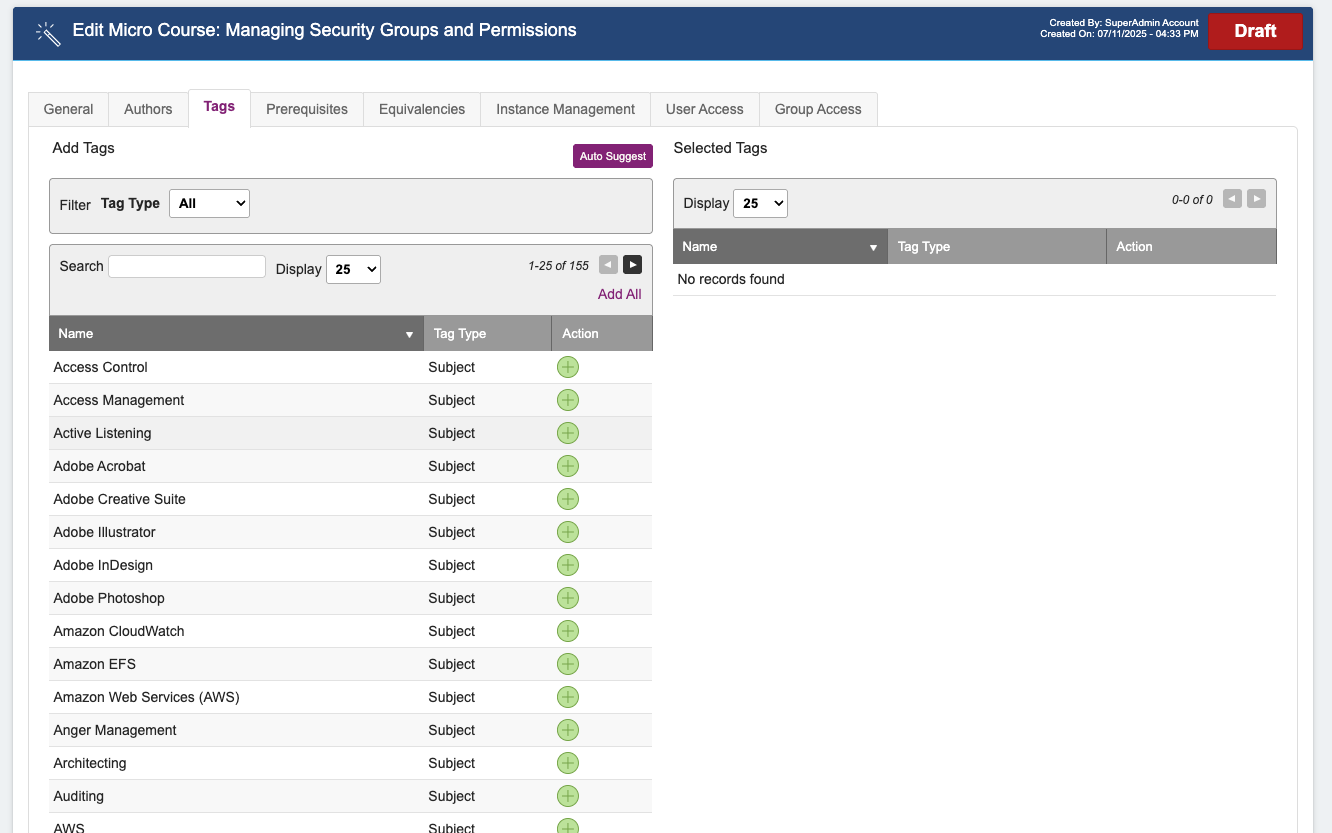Image resolution: width=1332 pixels, height=833 pixels.
Task: Sort Add Tags table by Name column
Action: point(236,334)
